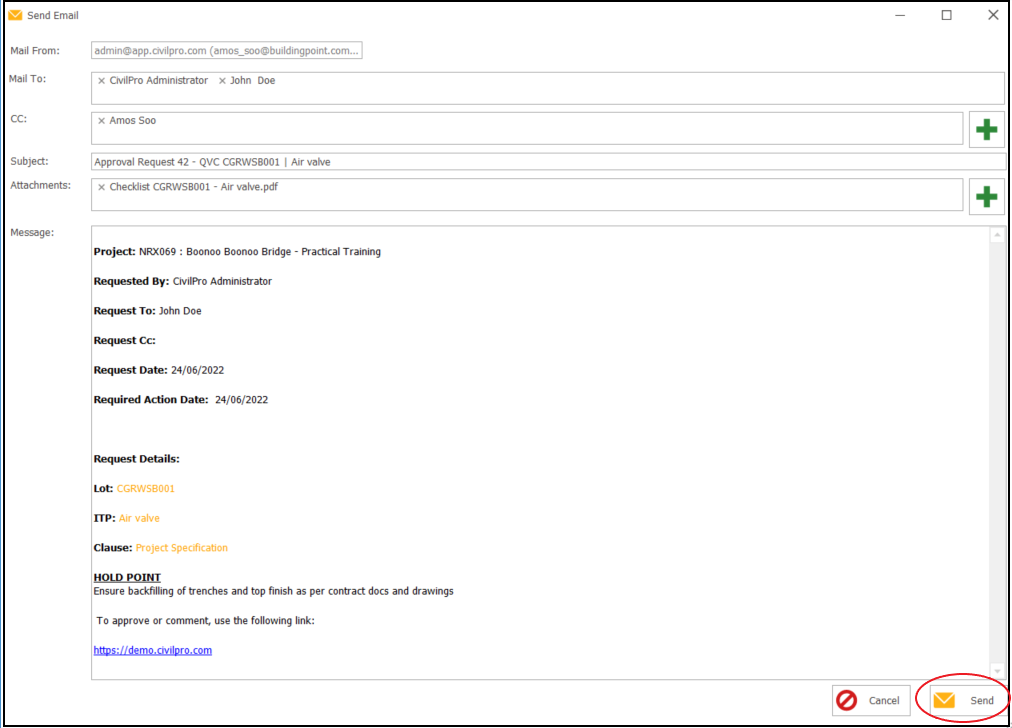1012x728 pixels.
Task: Remove Amos Soo from CC field
Action: click(x=101, y=121)
